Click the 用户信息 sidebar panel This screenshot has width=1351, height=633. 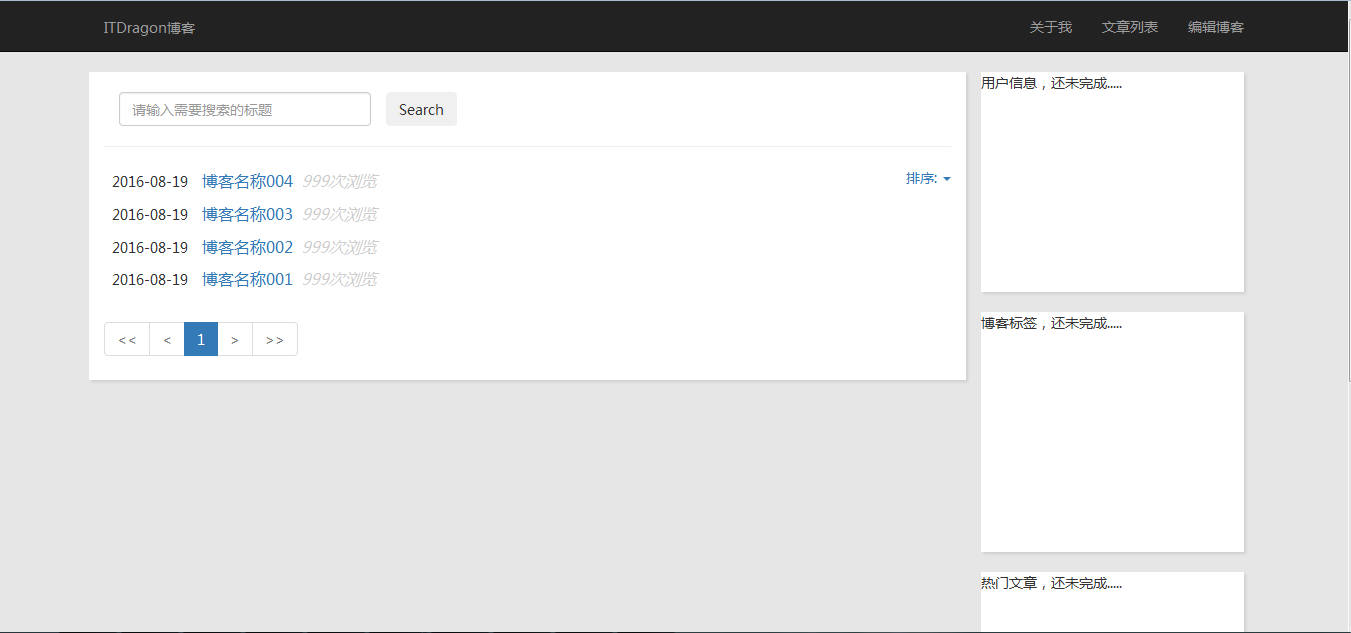tap(1112, 182)
